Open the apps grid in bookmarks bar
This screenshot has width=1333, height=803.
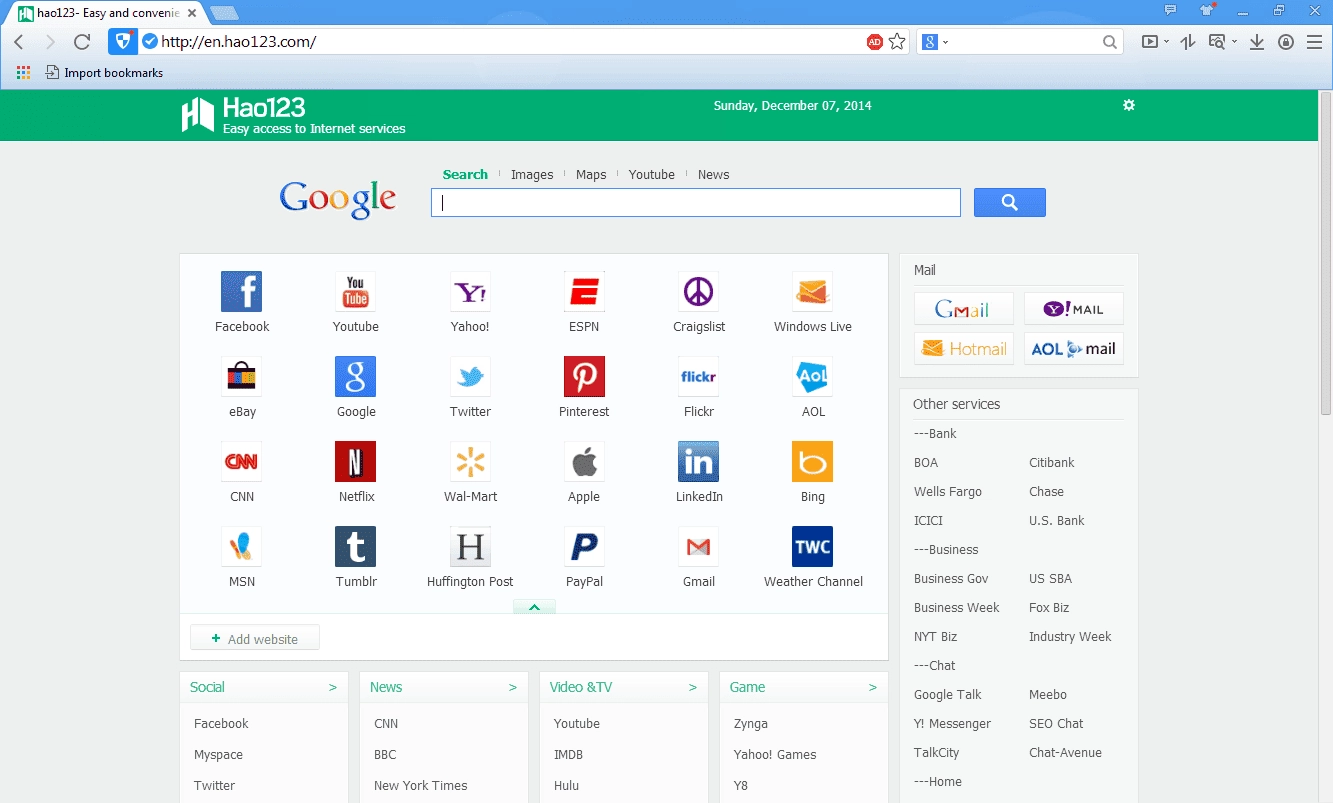(23, 72)
